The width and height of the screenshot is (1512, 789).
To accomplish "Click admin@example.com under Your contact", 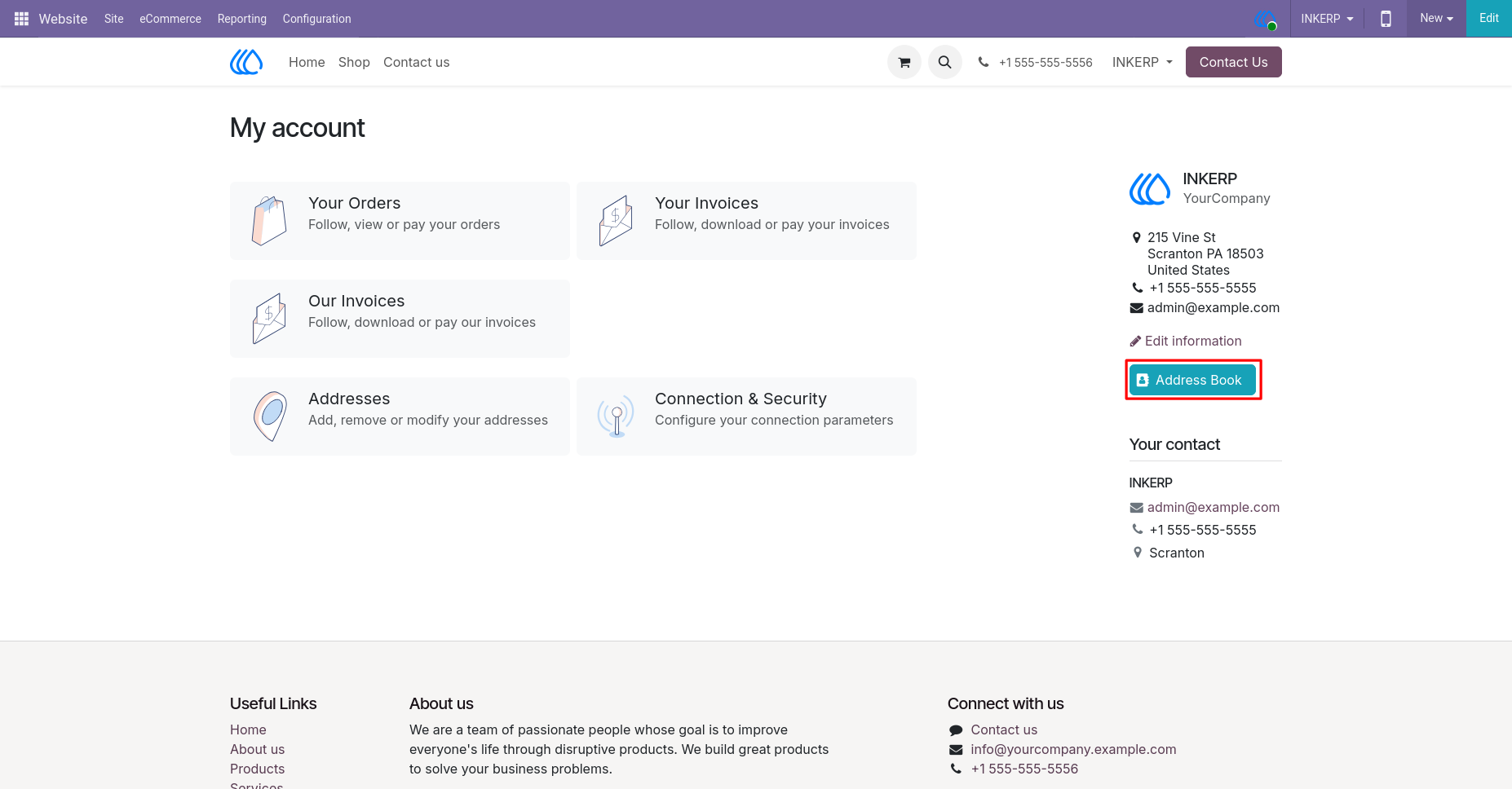I will (1214, 508).
